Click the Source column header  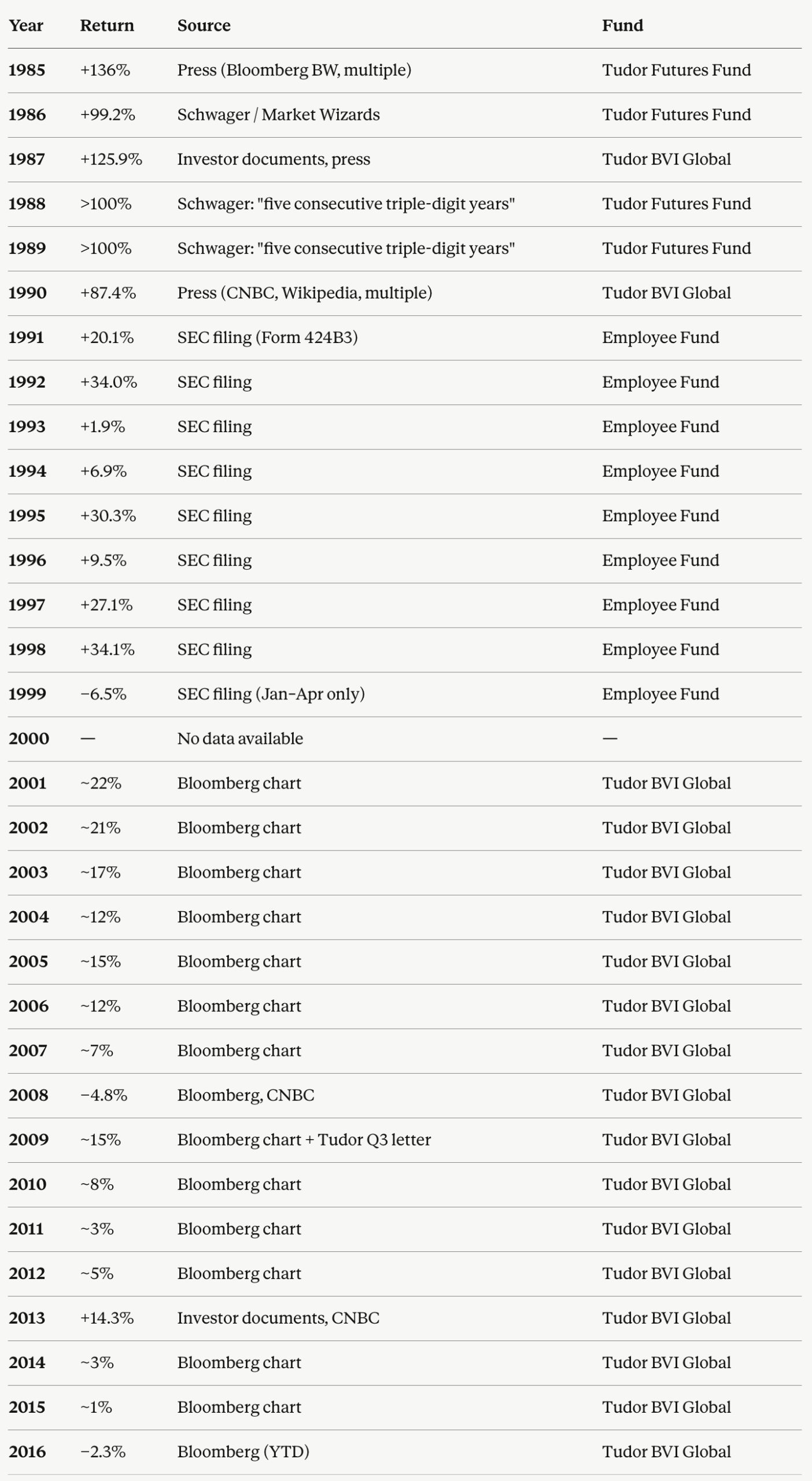pos(204,25)
